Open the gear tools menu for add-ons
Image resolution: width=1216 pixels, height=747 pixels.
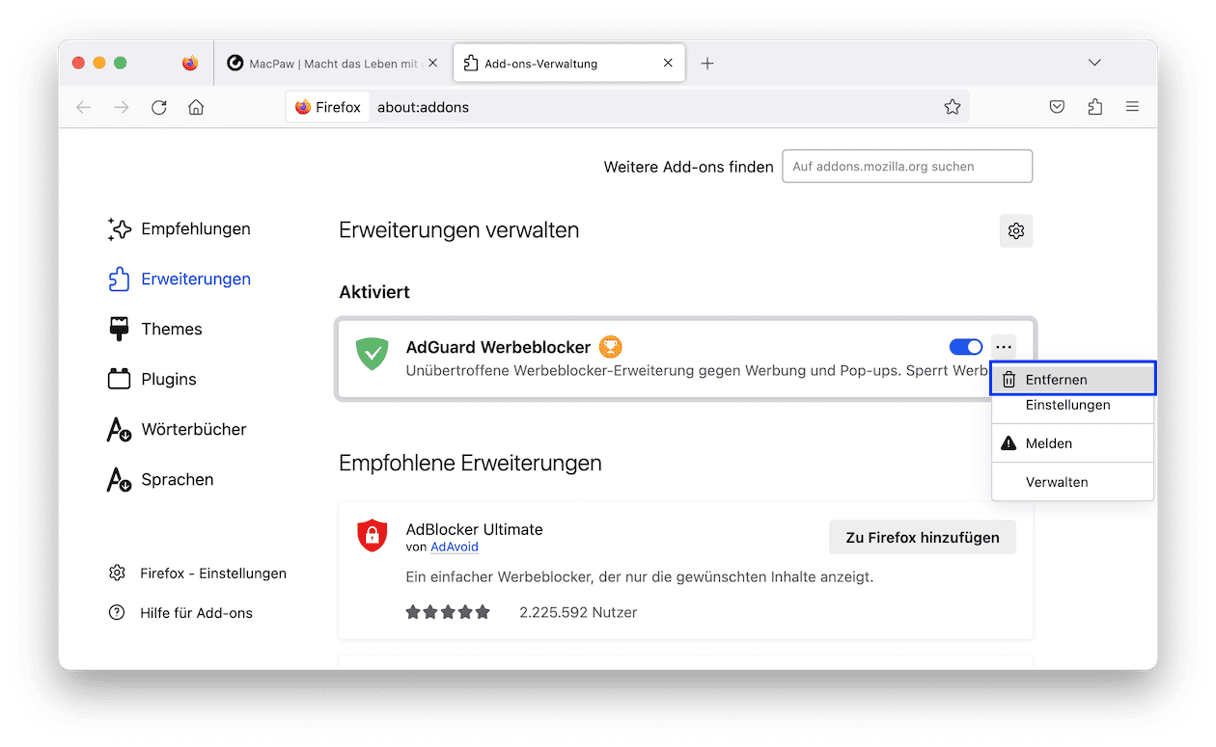(x=1016, y=231)
